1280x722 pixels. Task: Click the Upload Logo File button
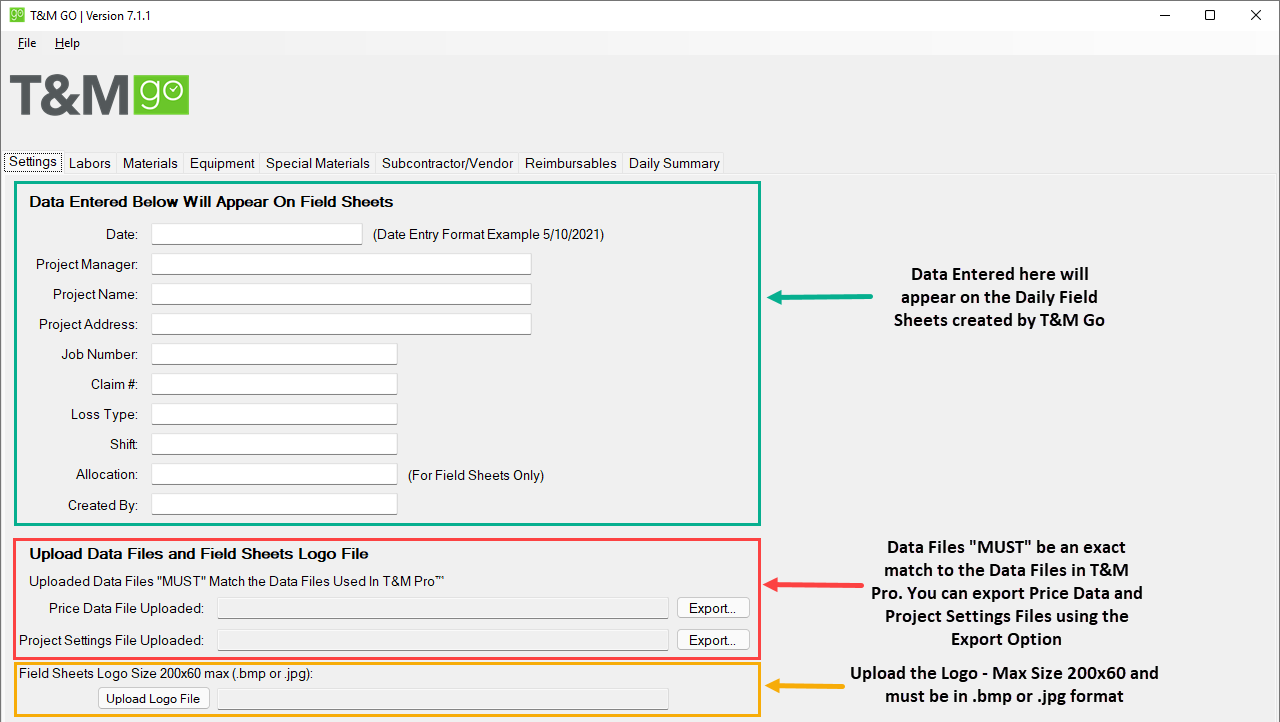pyautogui.click(x=154, y=699)
